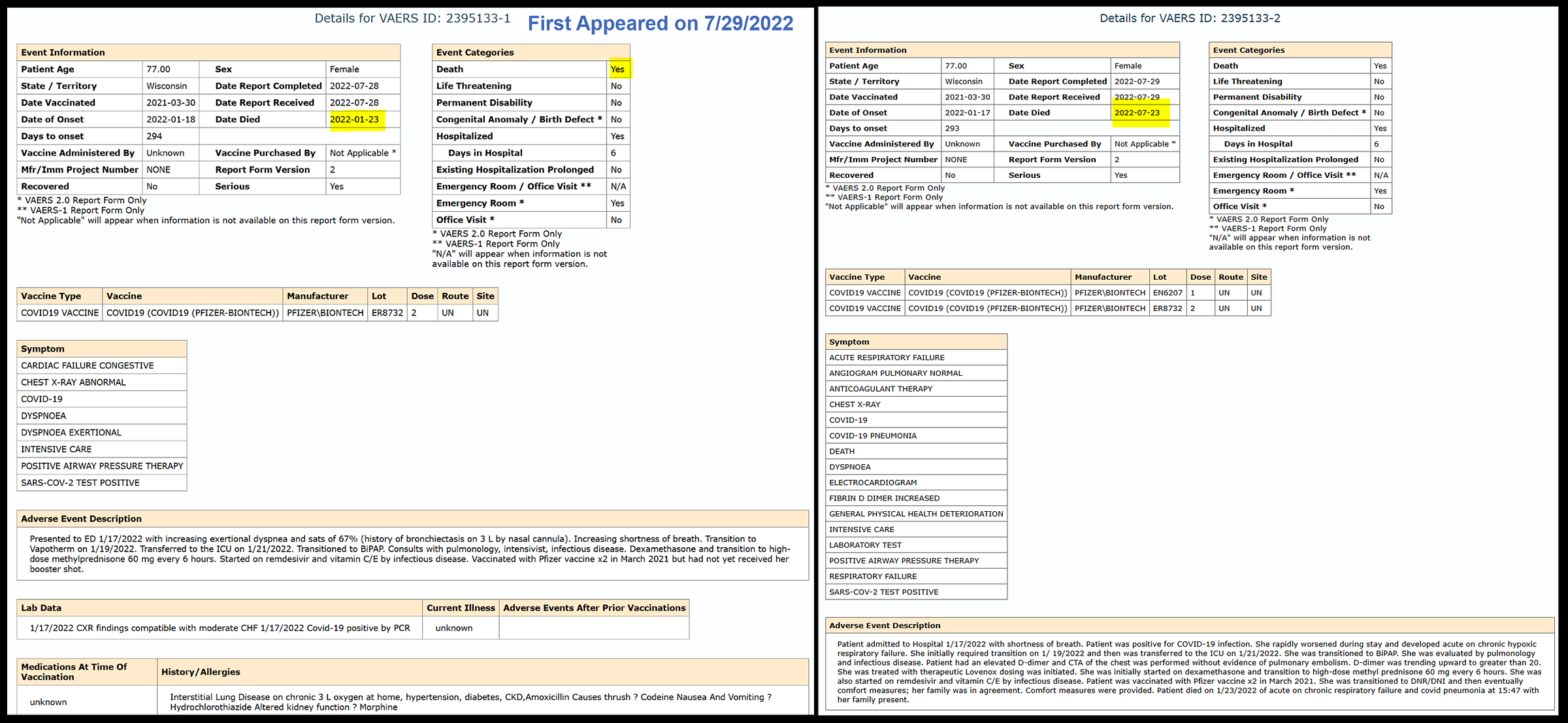Click the left Adverse Event Description header

(412, 519)
